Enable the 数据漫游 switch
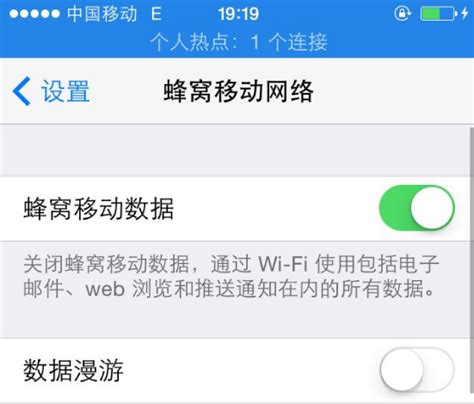 417,369
